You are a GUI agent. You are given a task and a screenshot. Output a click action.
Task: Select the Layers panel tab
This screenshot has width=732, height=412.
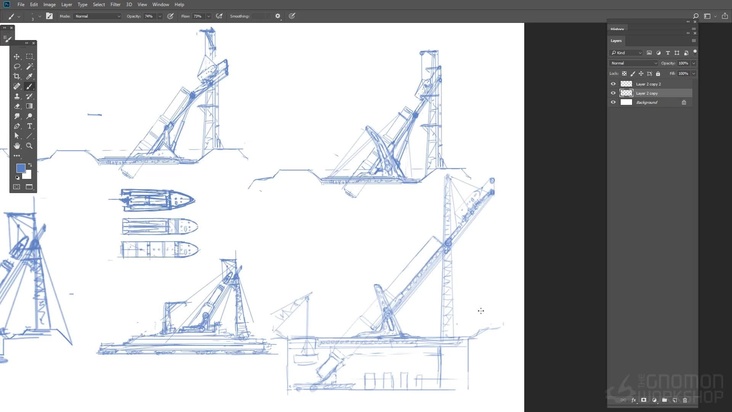616,41
